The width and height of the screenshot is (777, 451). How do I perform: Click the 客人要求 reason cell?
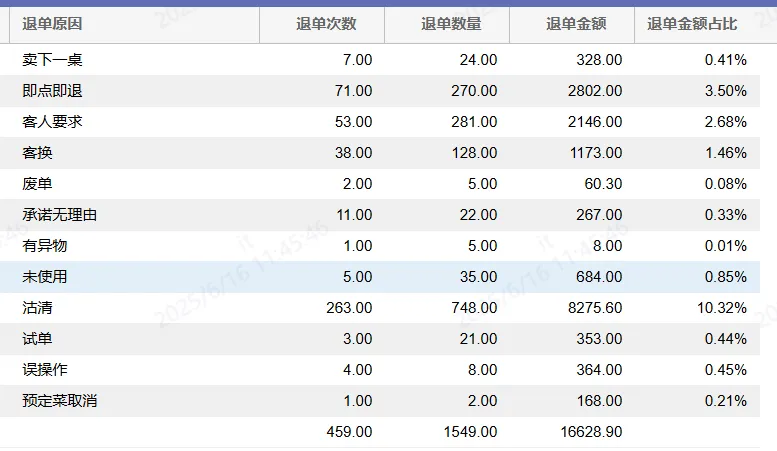pyautogui.click(x=52, y=122)
